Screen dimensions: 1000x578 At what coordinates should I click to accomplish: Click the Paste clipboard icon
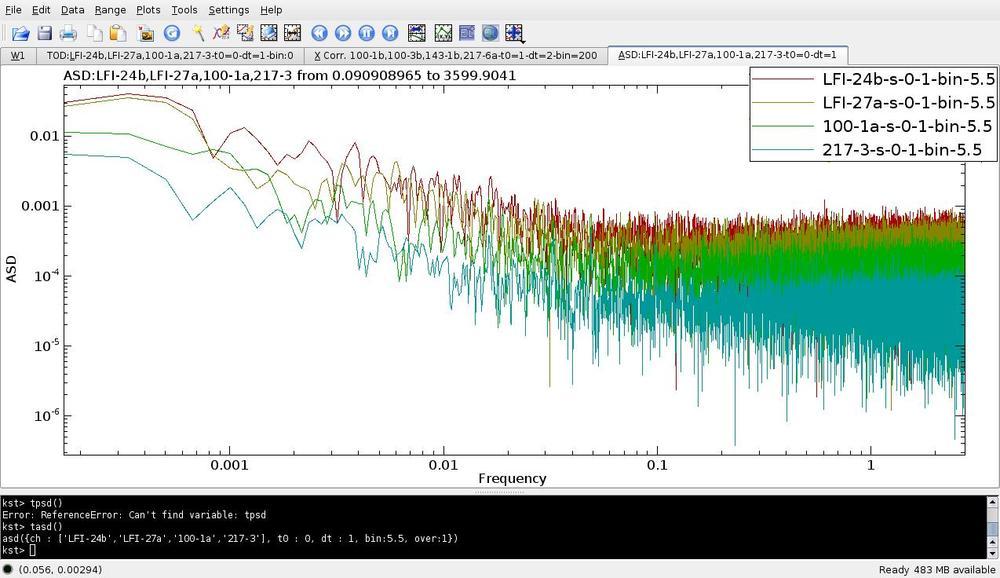117,33
